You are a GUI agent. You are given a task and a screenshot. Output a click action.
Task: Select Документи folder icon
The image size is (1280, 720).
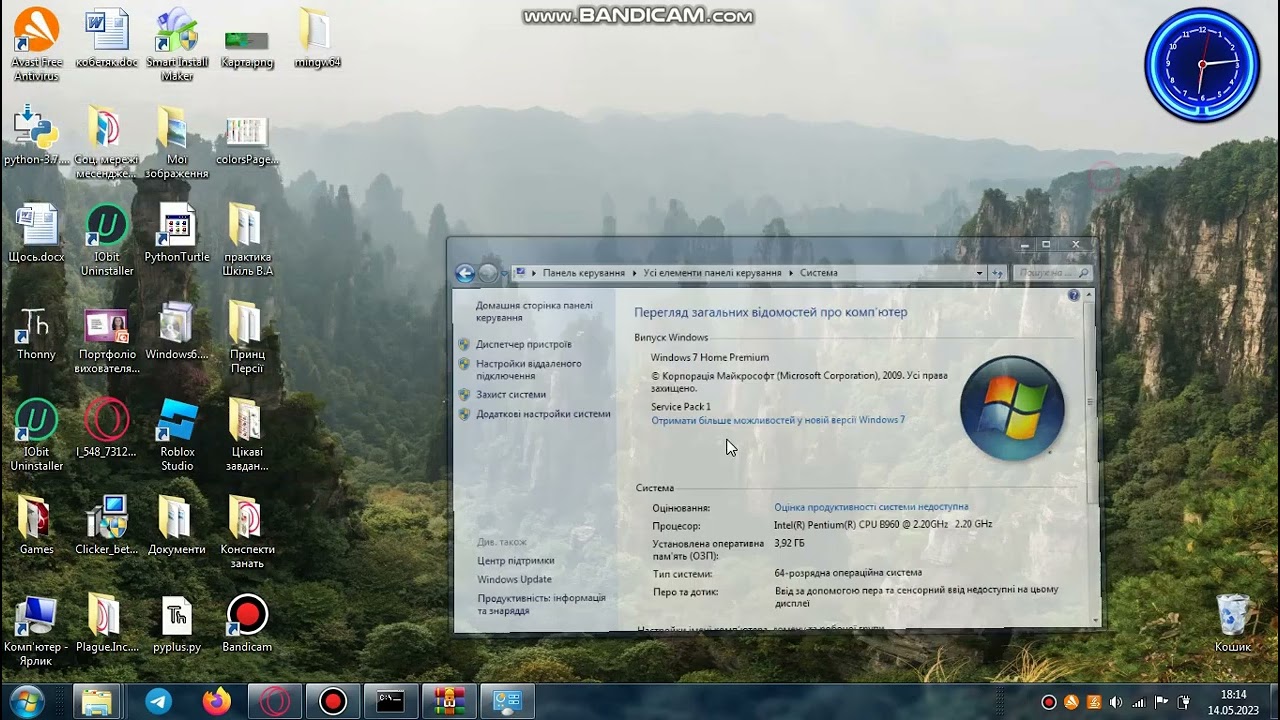pos(177,525)
